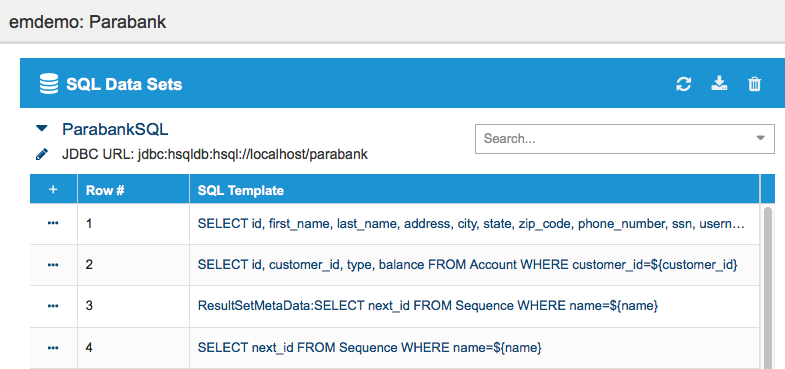Select the SELECT FROM Account SQL template

(468, 265)
